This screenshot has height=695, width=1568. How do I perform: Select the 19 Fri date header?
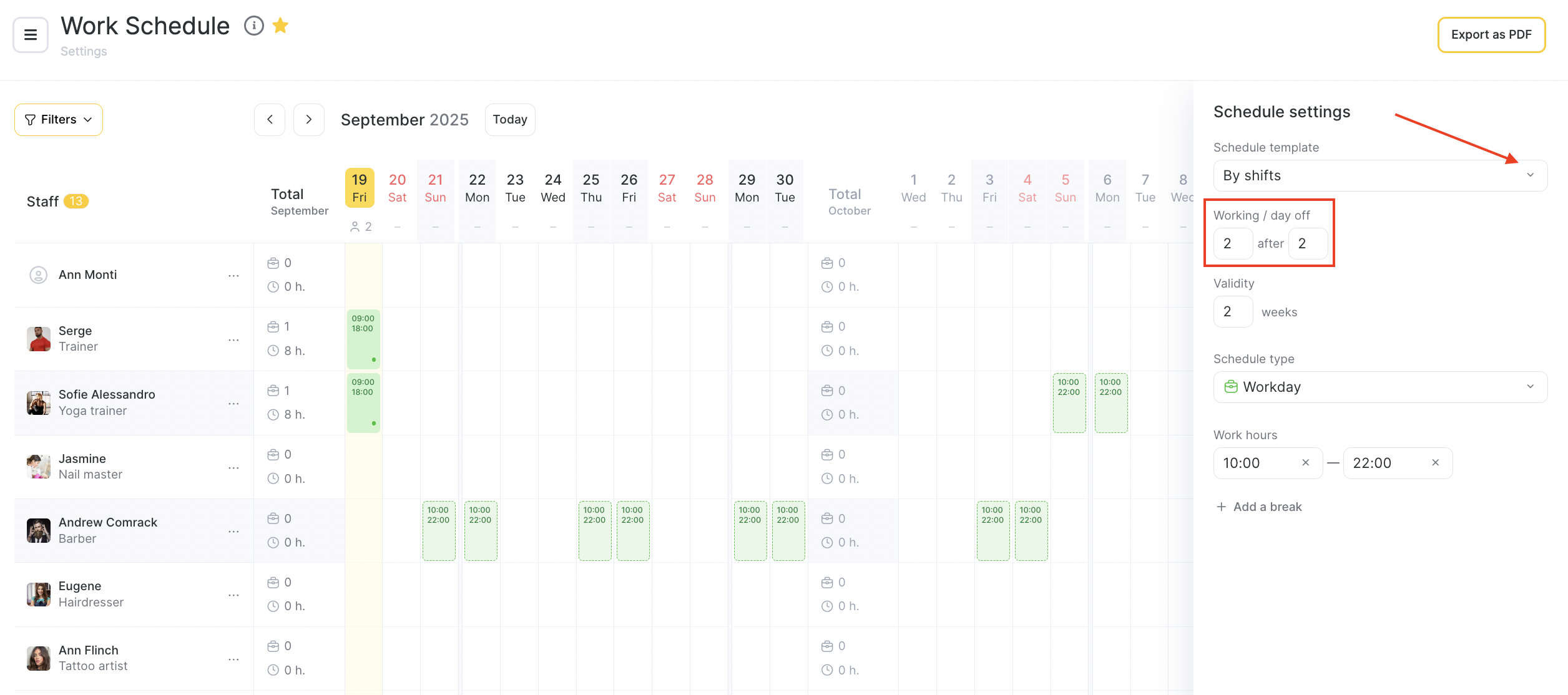click(360, 188)
